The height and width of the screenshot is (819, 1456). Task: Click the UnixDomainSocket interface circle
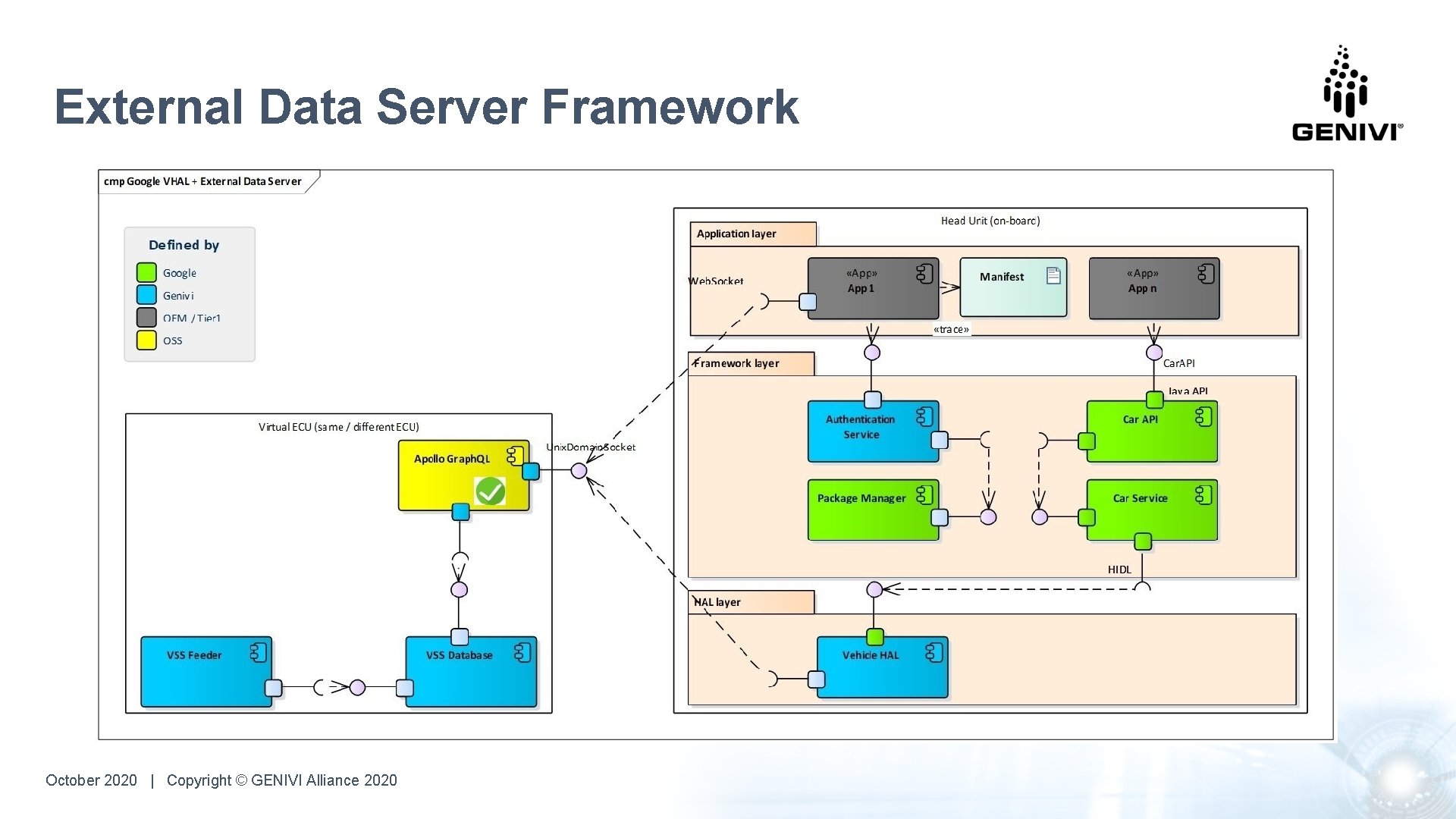coord(579,471)
